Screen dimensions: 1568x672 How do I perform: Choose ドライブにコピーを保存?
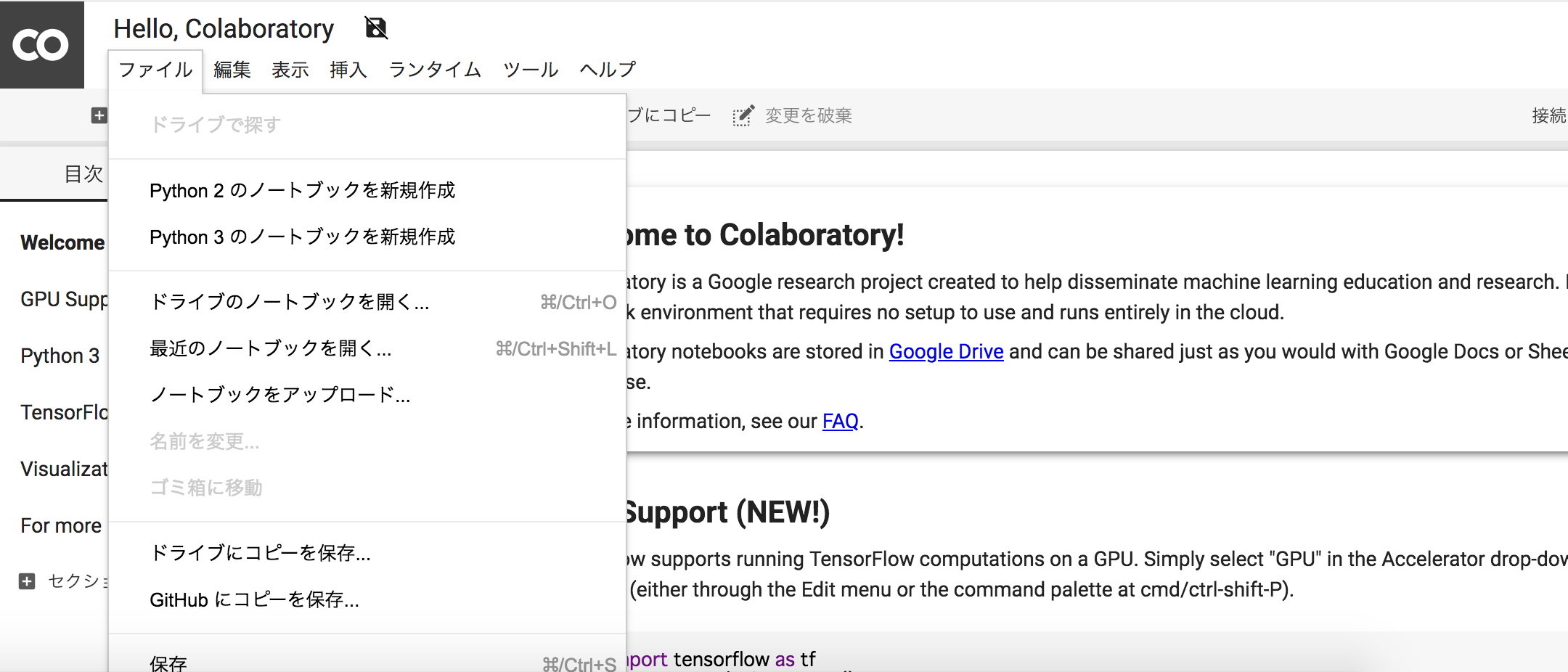pos(367,553)
